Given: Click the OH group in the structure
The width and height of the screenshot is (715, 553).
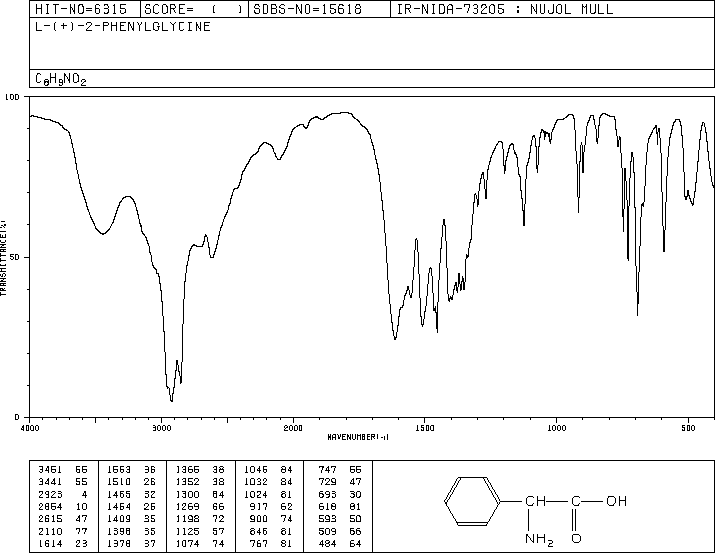Looking at the screenshot, I should (617, 501).
